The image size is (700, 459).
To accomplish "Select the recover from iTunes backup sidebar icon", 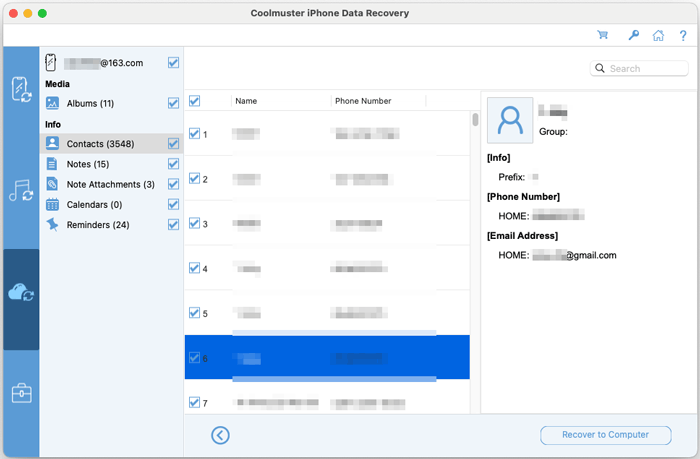I will 21,191.
